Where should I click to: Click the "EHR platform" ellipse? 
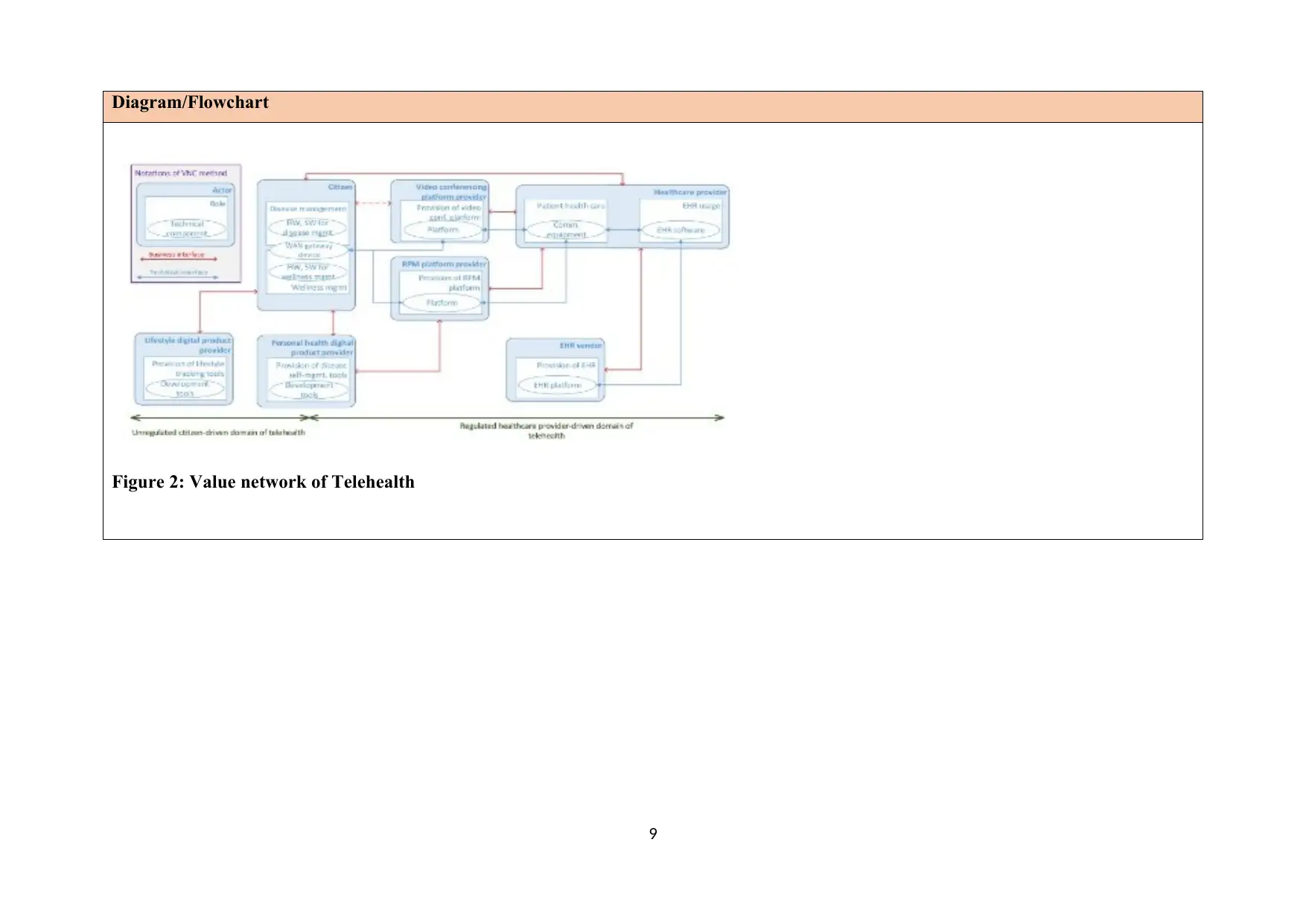click(558, 385)
